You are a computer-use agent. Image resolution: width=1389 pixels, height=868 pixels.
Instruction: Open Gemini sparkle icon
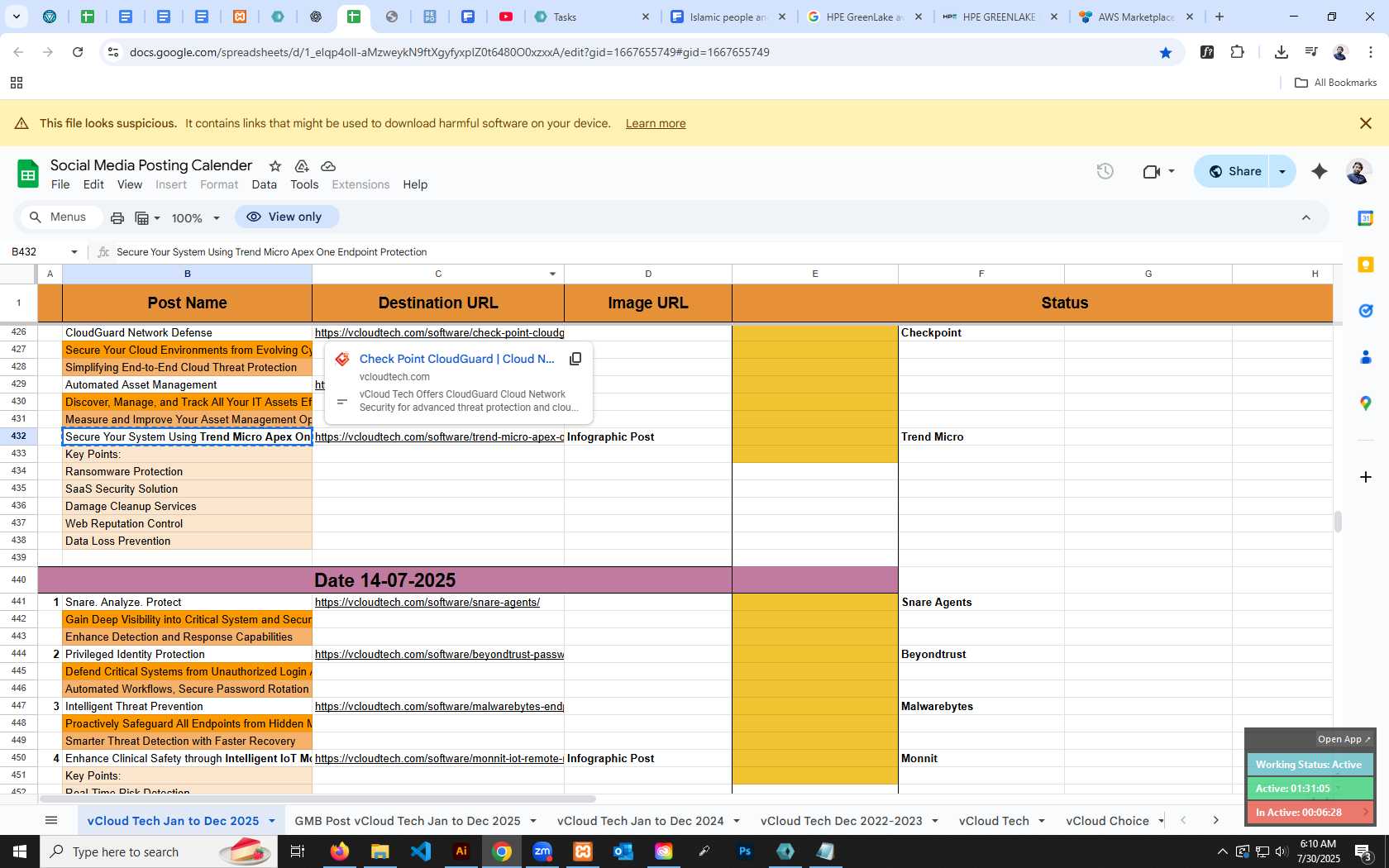(x=1320, y=171)
